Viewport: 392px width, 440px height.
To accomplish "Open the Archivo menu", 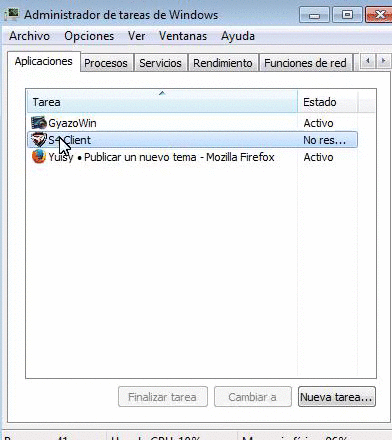I will point(29,36).
